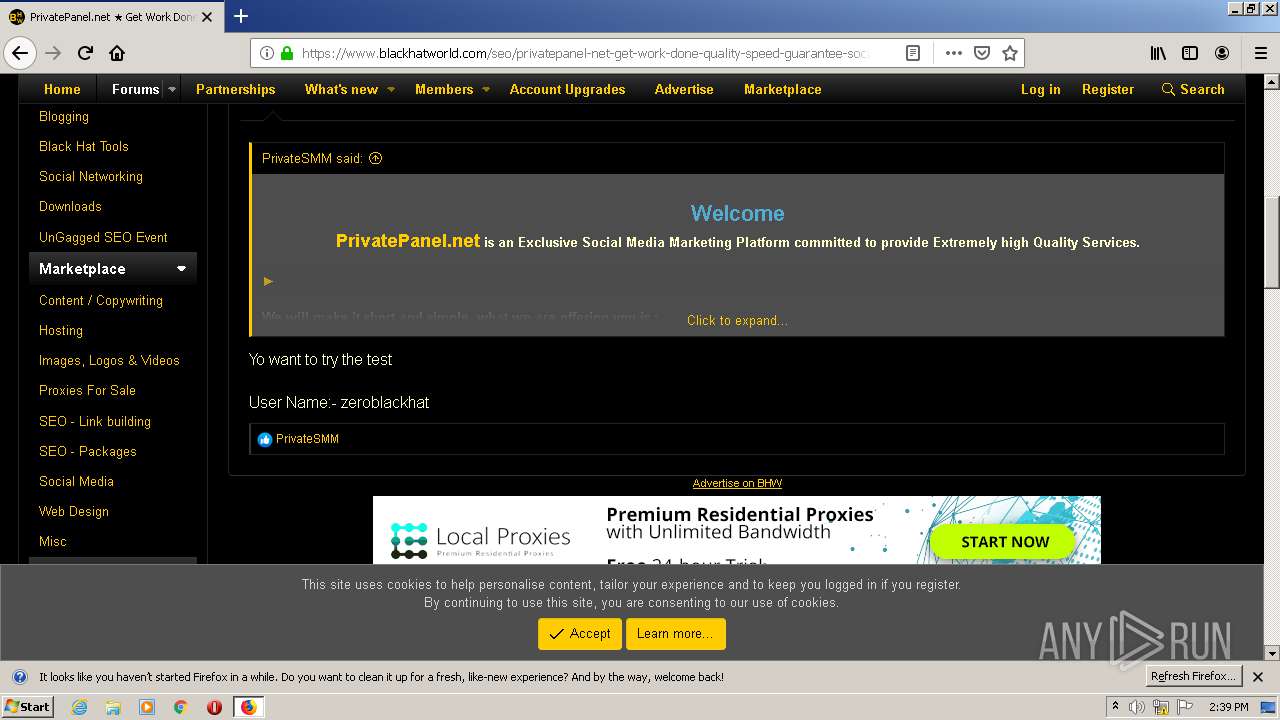This screenshot has height=720, width=1280.
Task: Open Account Upgrades in the nav bar
Action: [x=567, y=89]
